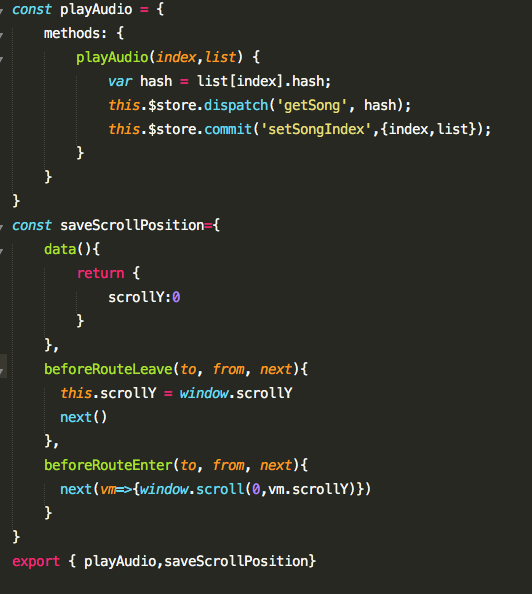Click the commit method call
532x594 pixels.
coord(228,130)
